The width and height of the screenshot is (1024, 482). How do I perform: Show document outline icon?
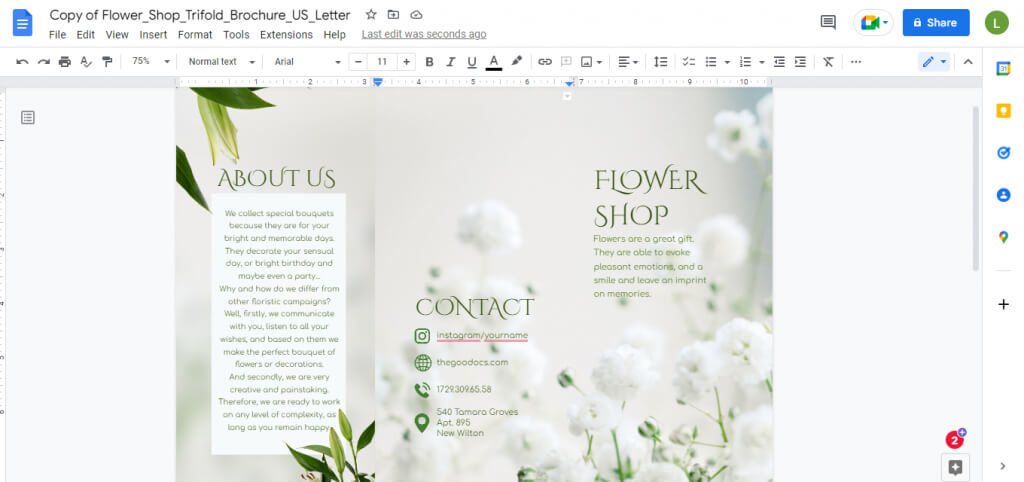[28, 118]
